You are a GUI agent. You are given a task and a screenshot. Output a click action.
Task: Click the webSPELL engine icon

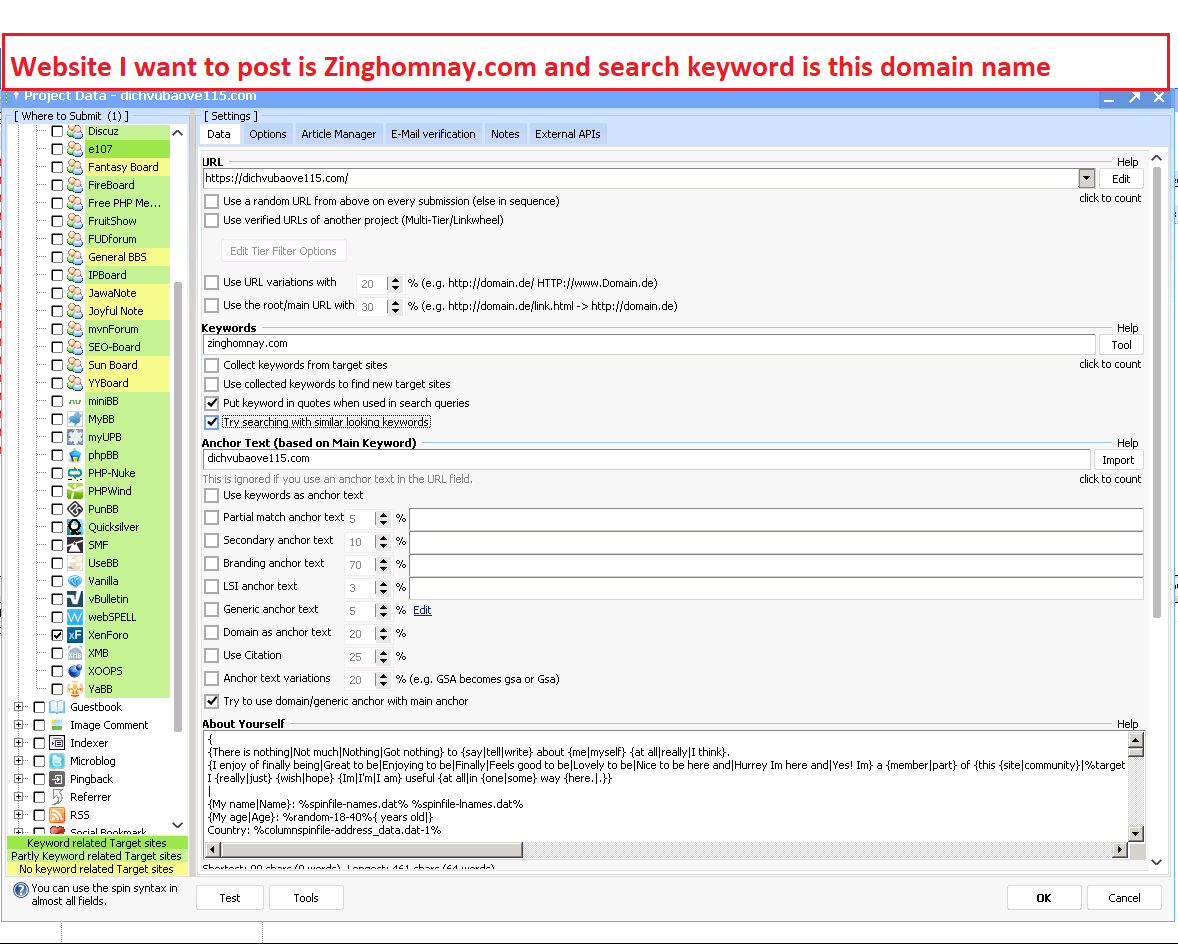[75, 617]
